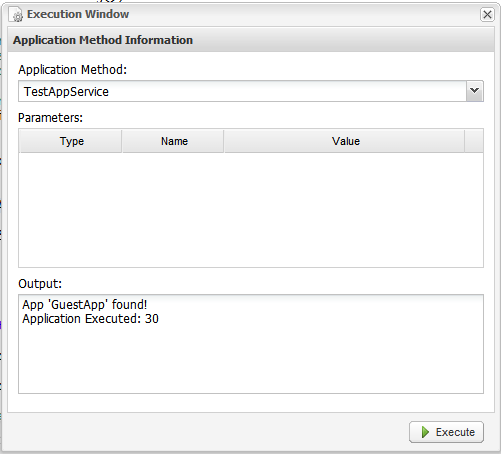
Task: Click inside the empty Parameters grid area
Action: coord(251,210)
